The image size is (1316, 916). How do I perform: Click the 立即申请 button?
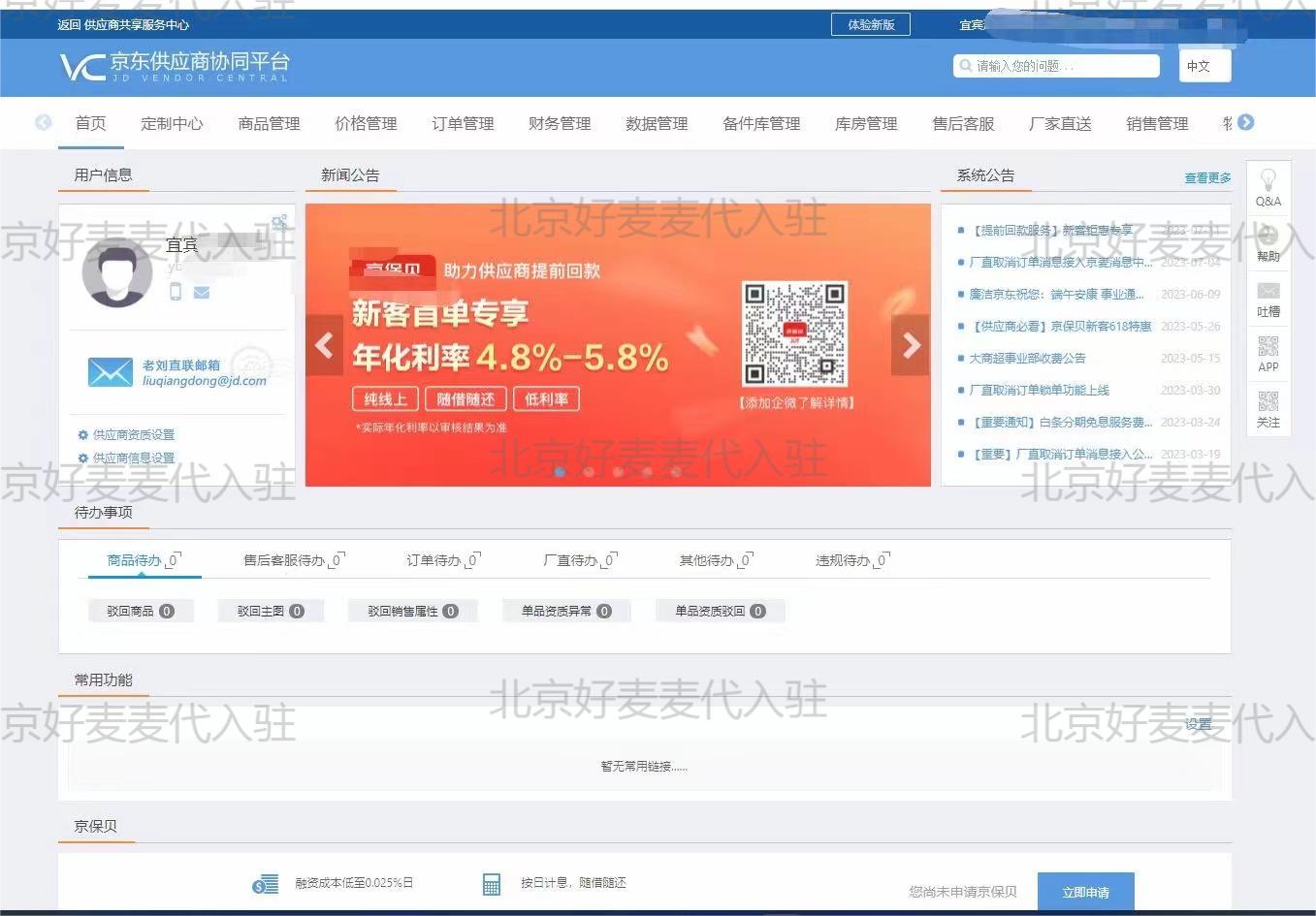click(x=1085, y=892)
